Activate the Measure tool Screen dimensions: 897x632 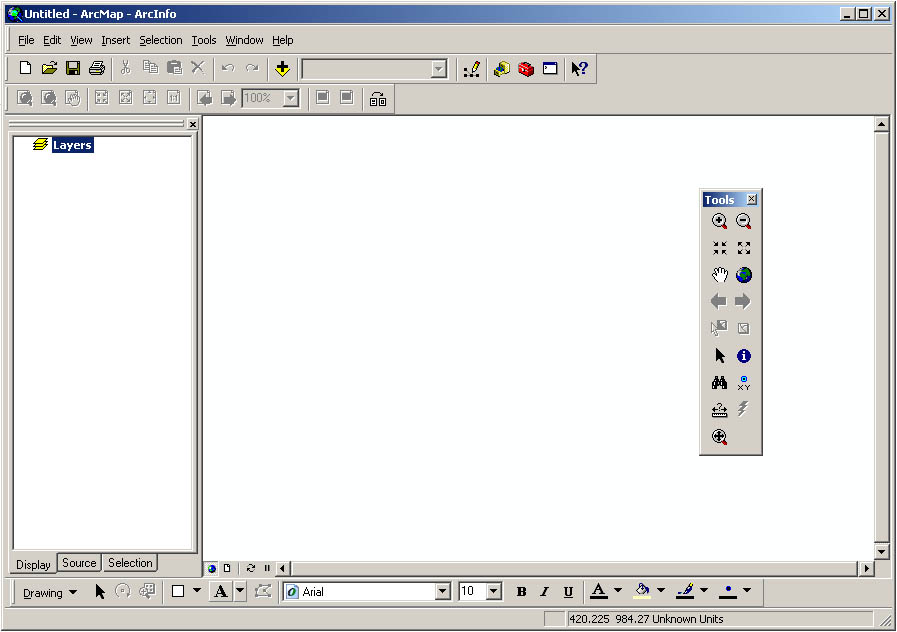coord(718,408)
